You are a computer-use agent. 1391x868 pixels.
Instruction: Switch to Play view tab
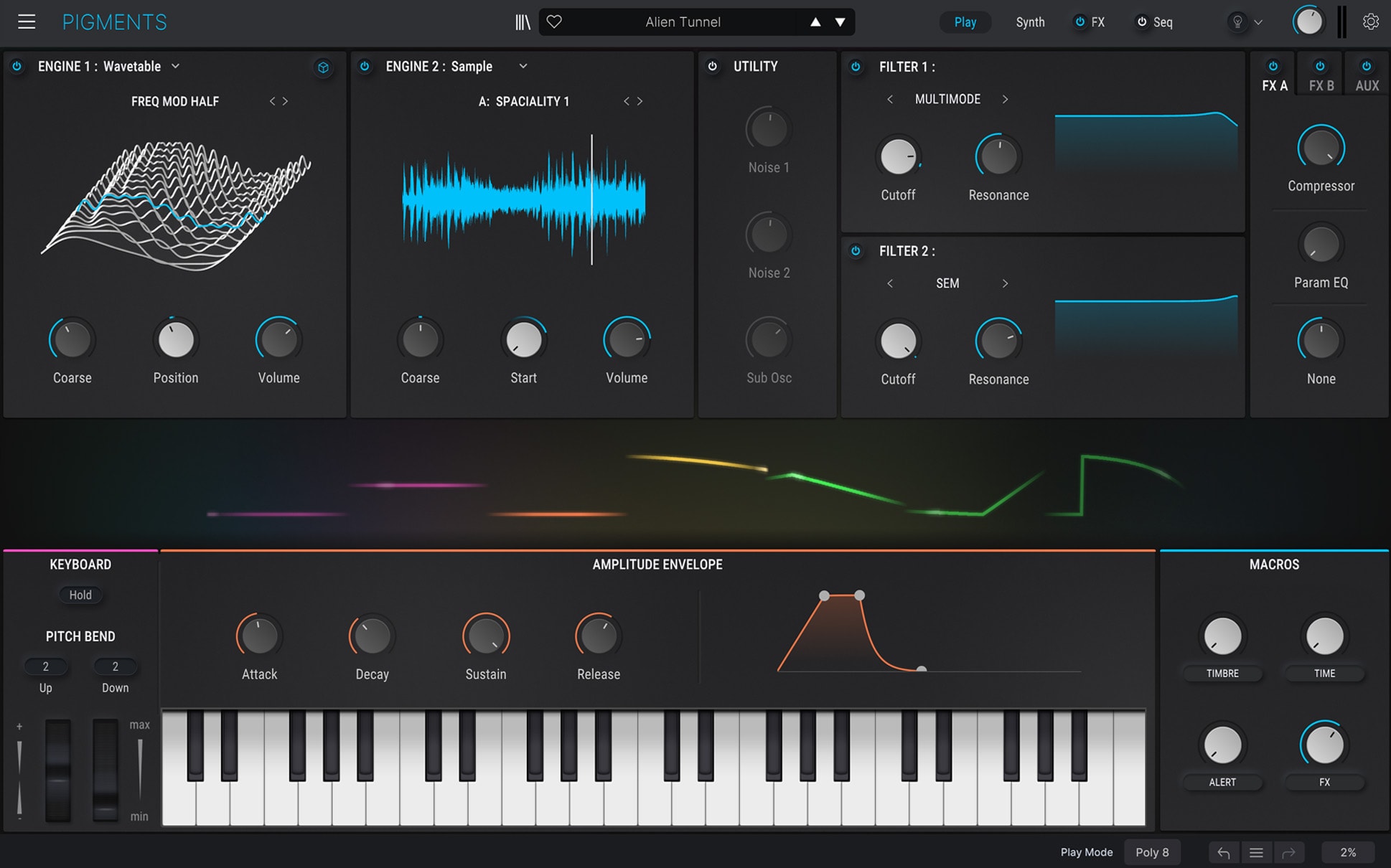[965, 22]
